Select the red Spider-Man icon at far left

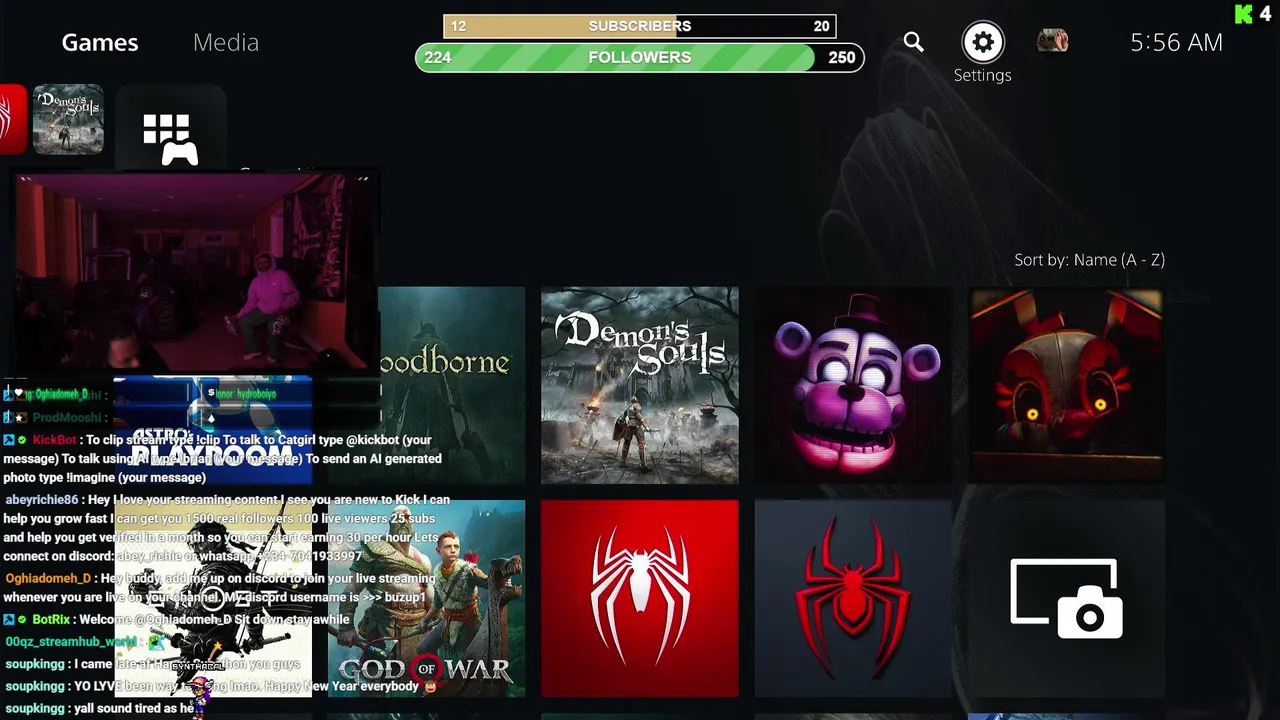pyautogui.click(x=12, y=119)
